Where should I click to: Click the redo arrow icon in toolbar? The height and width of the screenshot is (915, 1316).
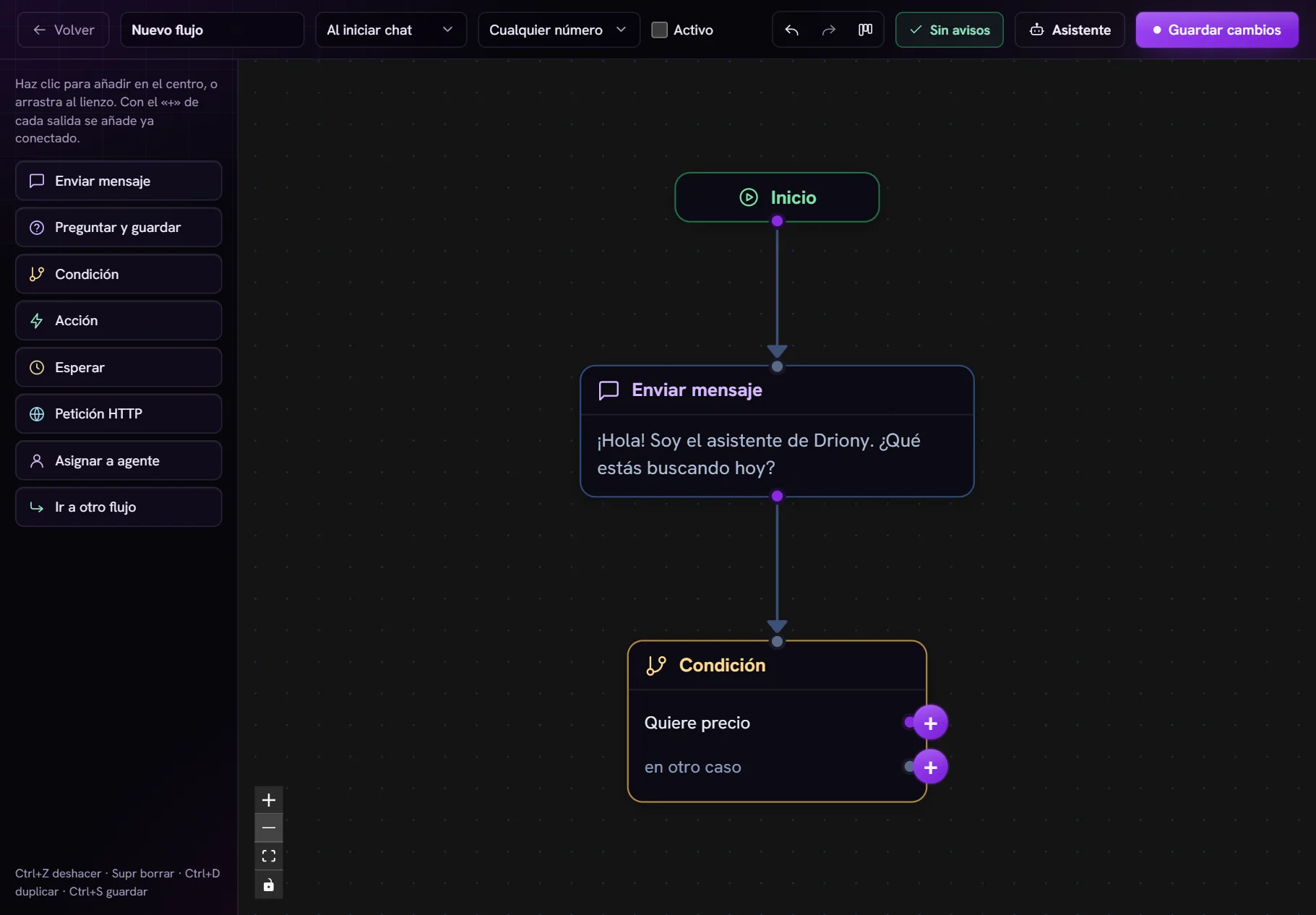(828, 30)
